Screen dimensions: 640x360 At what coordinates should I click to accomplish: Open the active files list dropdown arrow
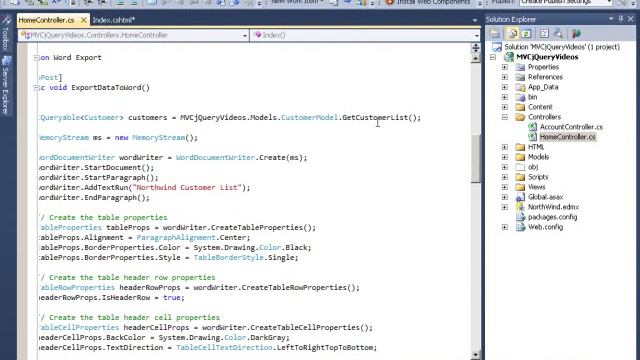[x=475, y=20]
